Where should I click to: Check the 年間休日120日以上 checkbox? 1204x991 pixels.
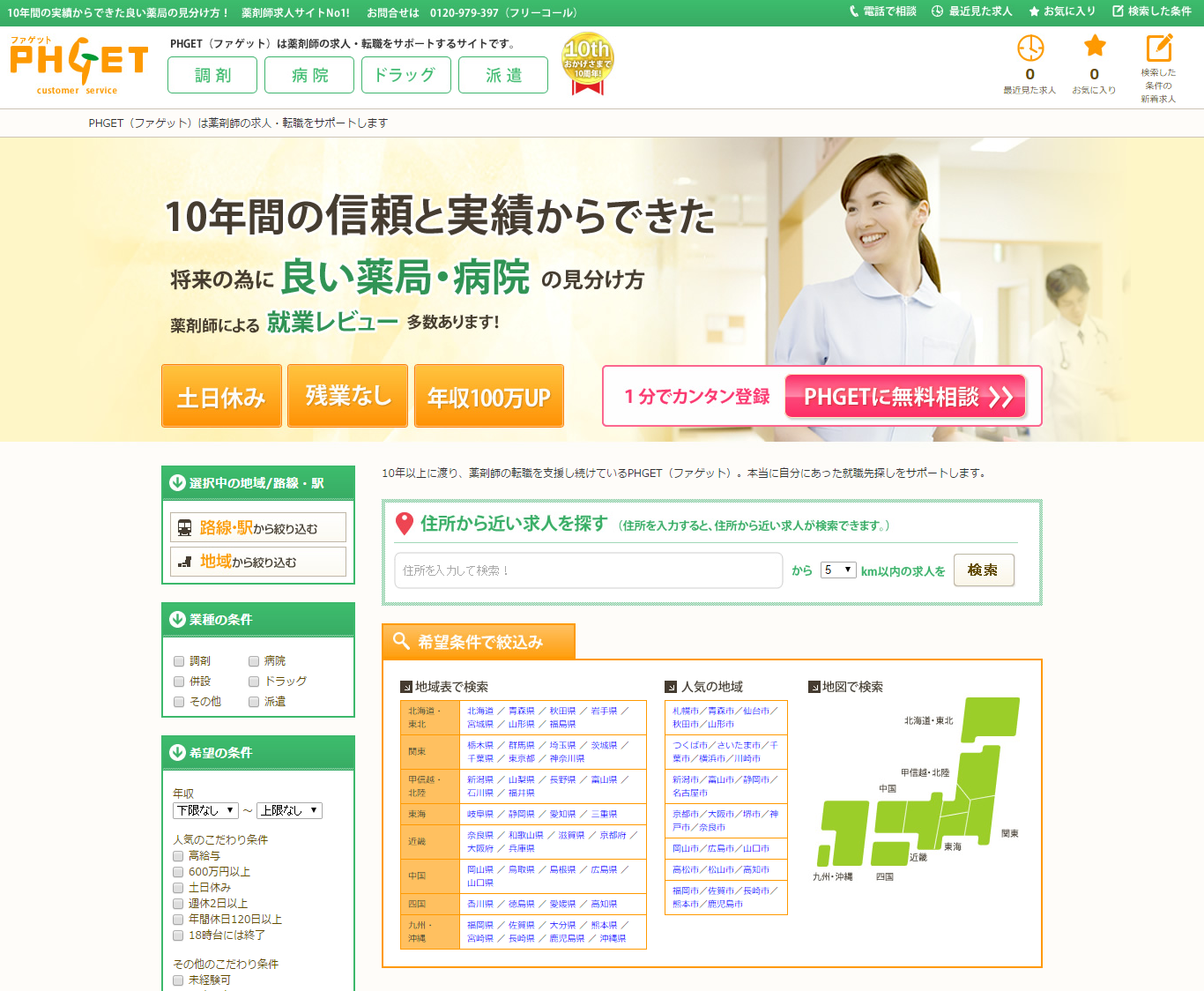tap(179, 920)
